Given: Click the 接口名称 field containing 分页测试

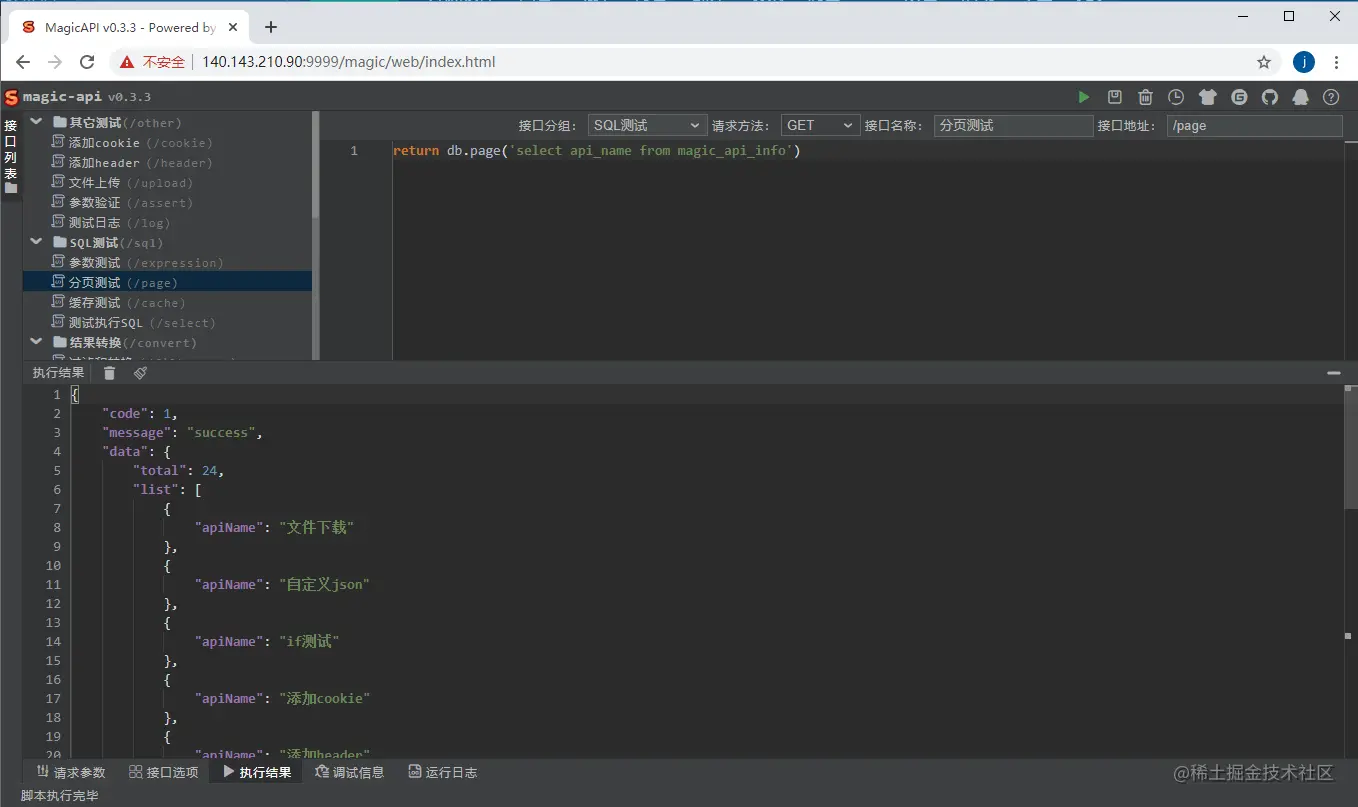Looking at the screenshot, I should (x=1014, y=125).
